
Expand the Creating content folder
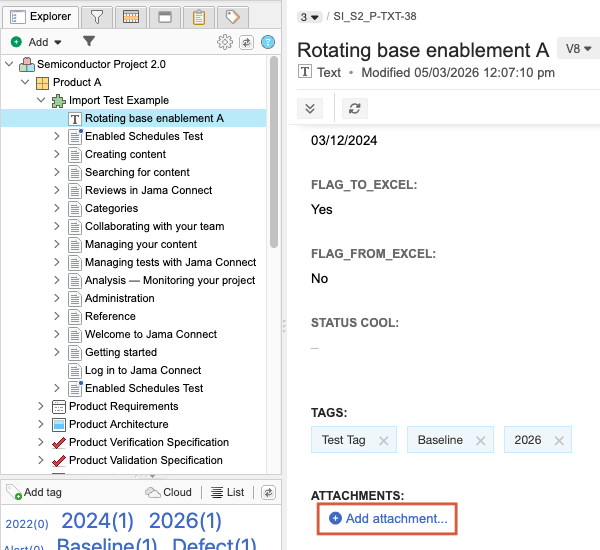(57, 154)
